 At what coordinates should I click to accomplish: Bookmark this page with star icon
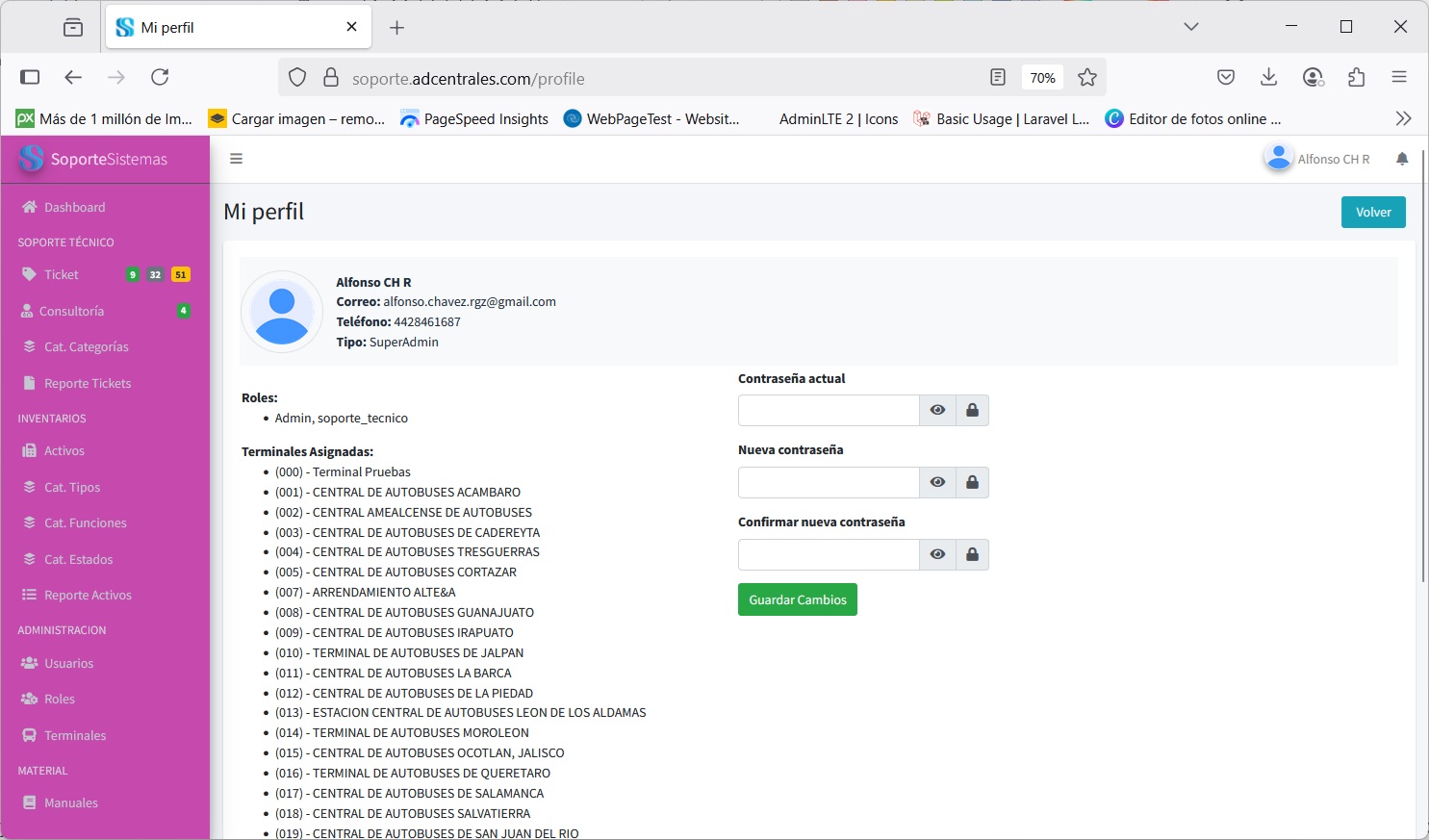coord(1087,78)
